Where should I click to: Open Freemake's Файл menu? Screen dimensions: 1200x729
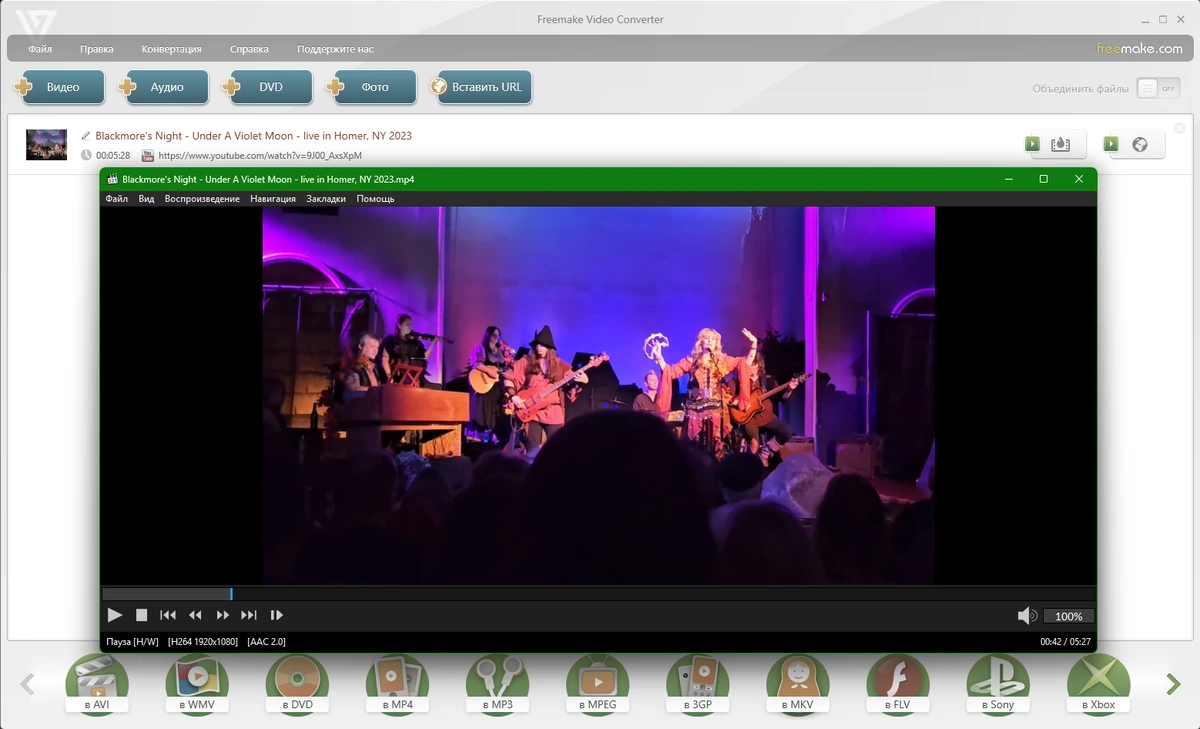pos(40,48)
